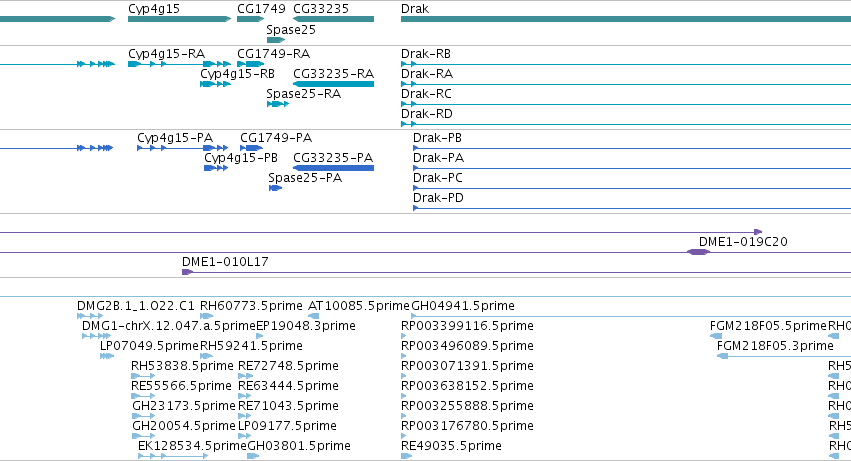Select the FGM218F05.5prime EST label
This screenshot has height=461, width=851.
[x=768, y=326]
